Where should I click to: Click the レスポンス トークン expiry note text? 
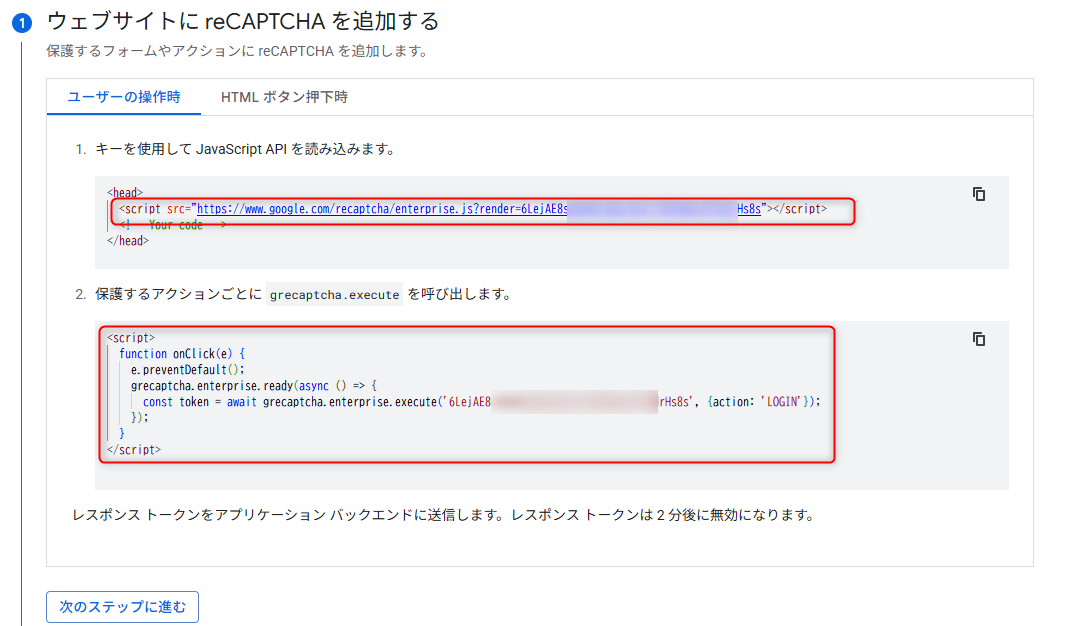pos(443,516)
